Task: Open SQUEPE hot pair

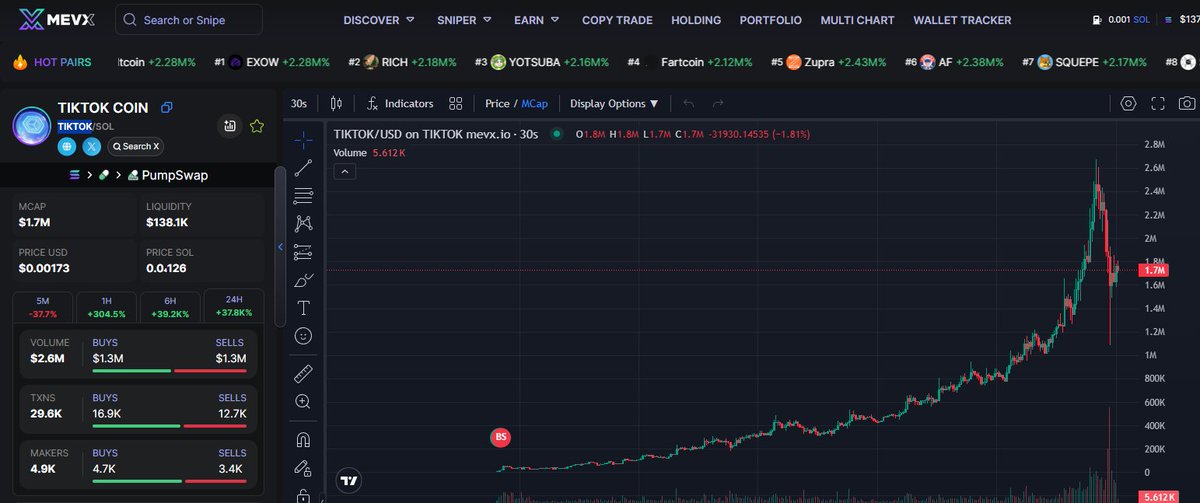Action: (x=1084, y=62)
